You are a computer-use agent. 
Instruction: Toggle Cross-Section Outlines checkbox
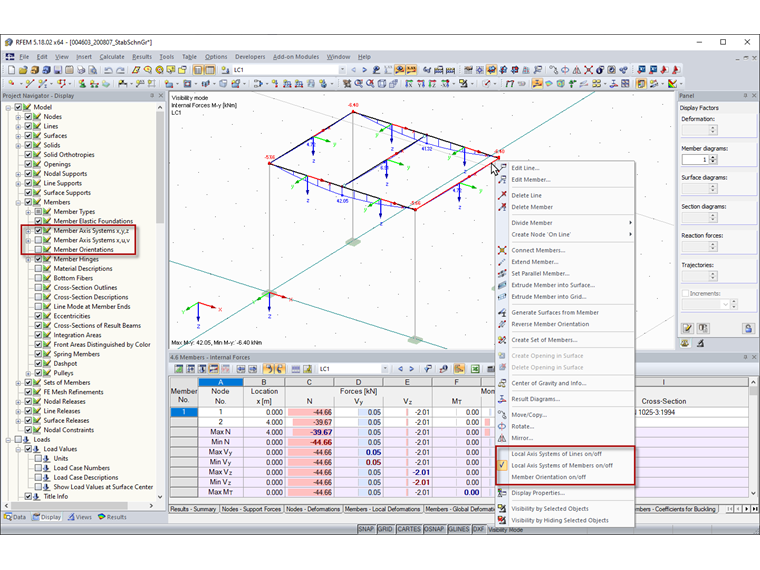(x=38, y=287)
